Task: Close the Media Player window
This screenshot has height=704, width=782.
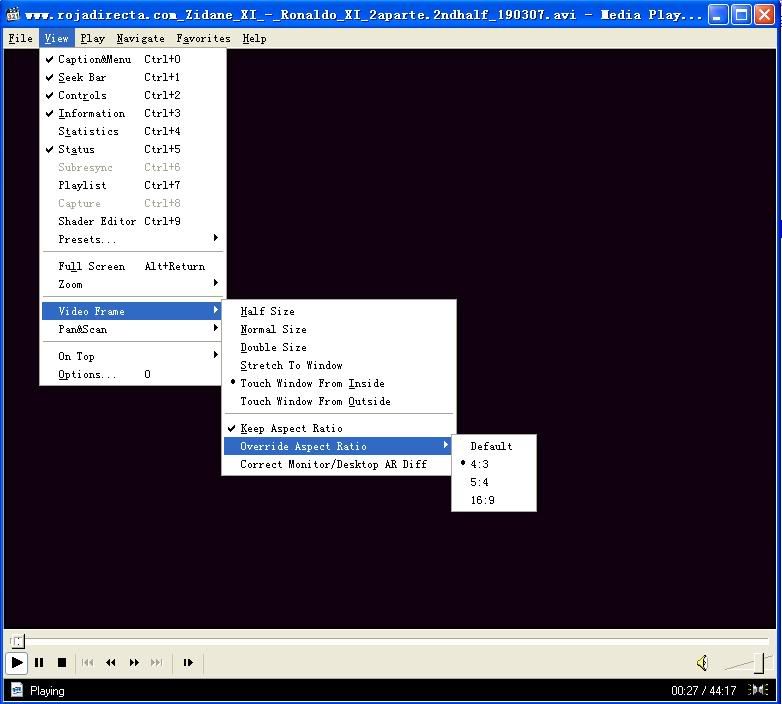Action: [764, 14]
